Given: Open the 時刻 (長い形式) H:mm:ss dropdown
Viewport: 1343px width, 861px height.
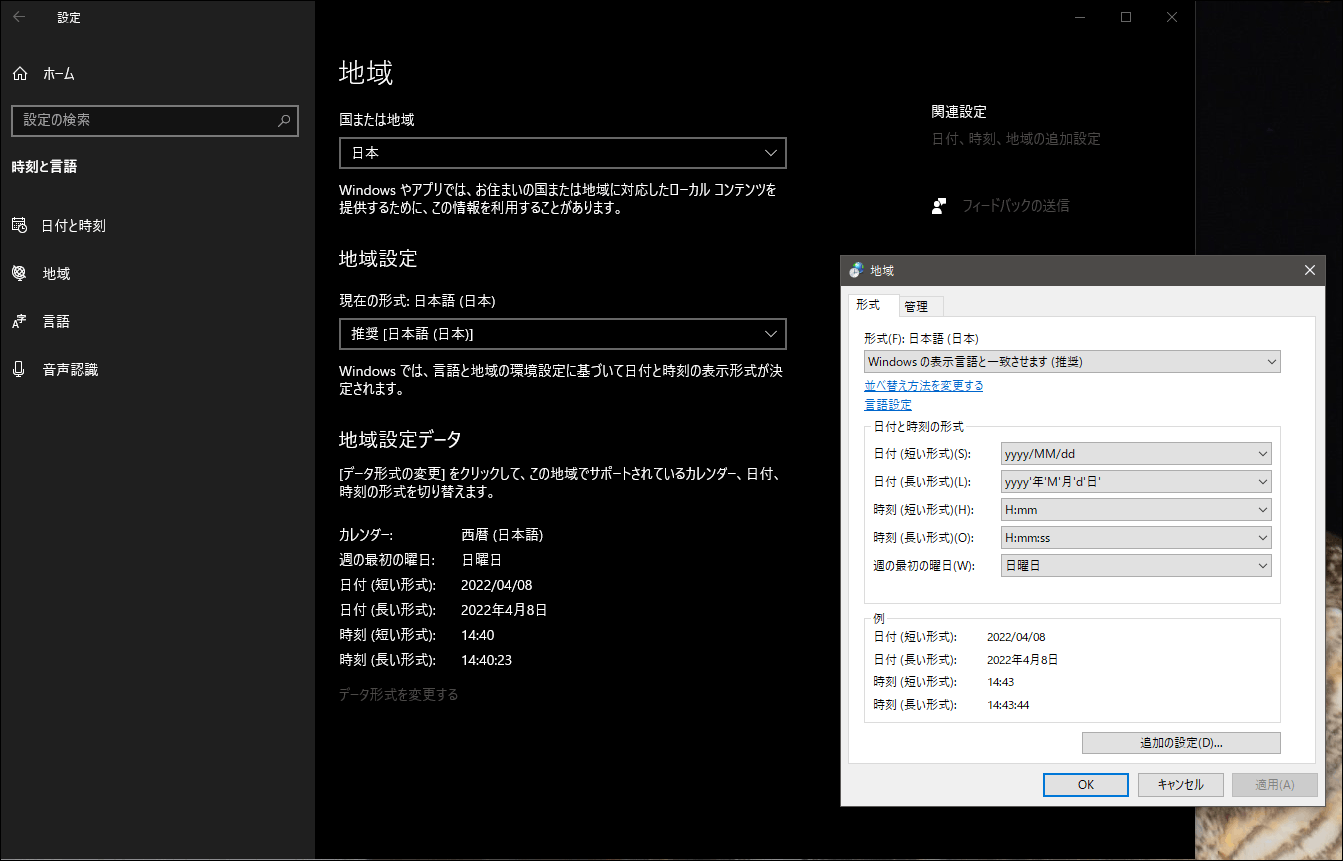Looking at the screenshot, I should 1136,538.
